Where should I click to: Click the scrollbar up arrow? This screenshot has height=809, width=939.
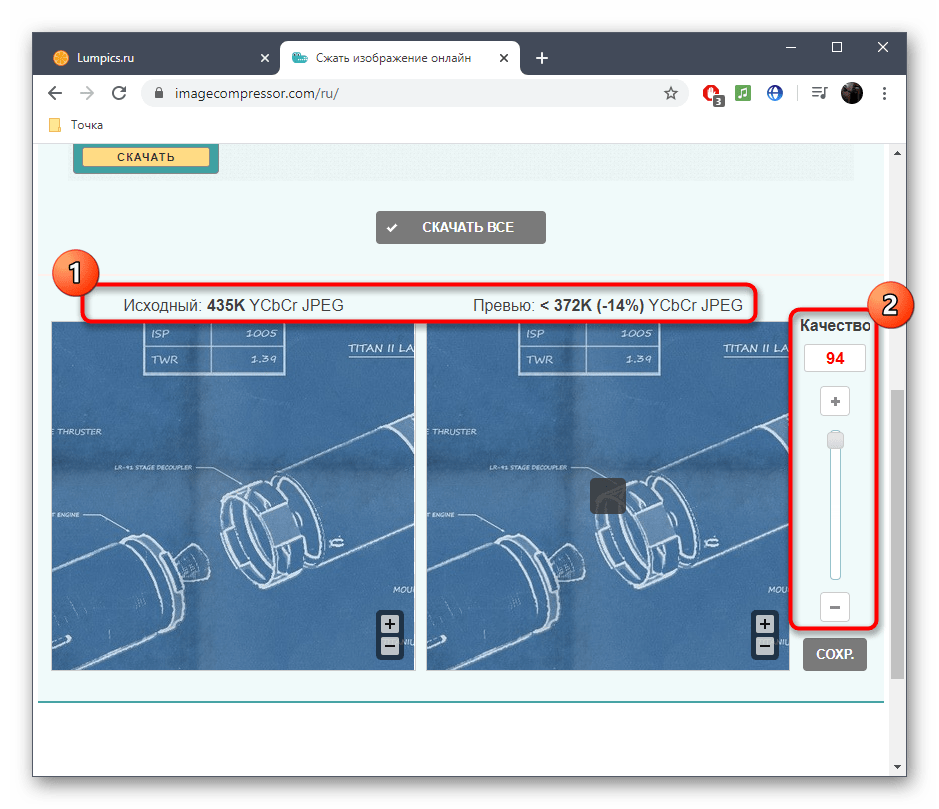(x=897, y=153)
